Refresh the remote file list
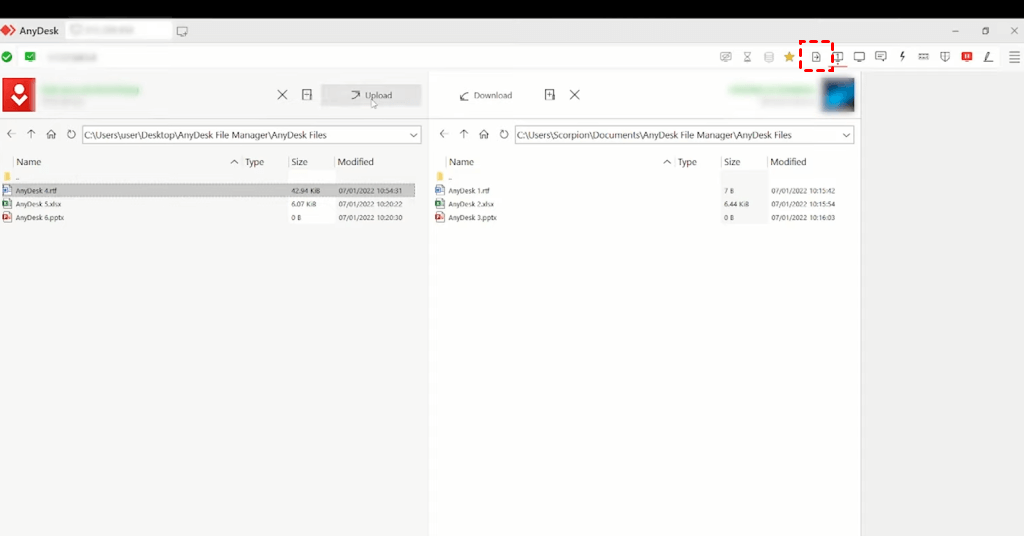This screenshot has height=536, width=1024. 504,134
